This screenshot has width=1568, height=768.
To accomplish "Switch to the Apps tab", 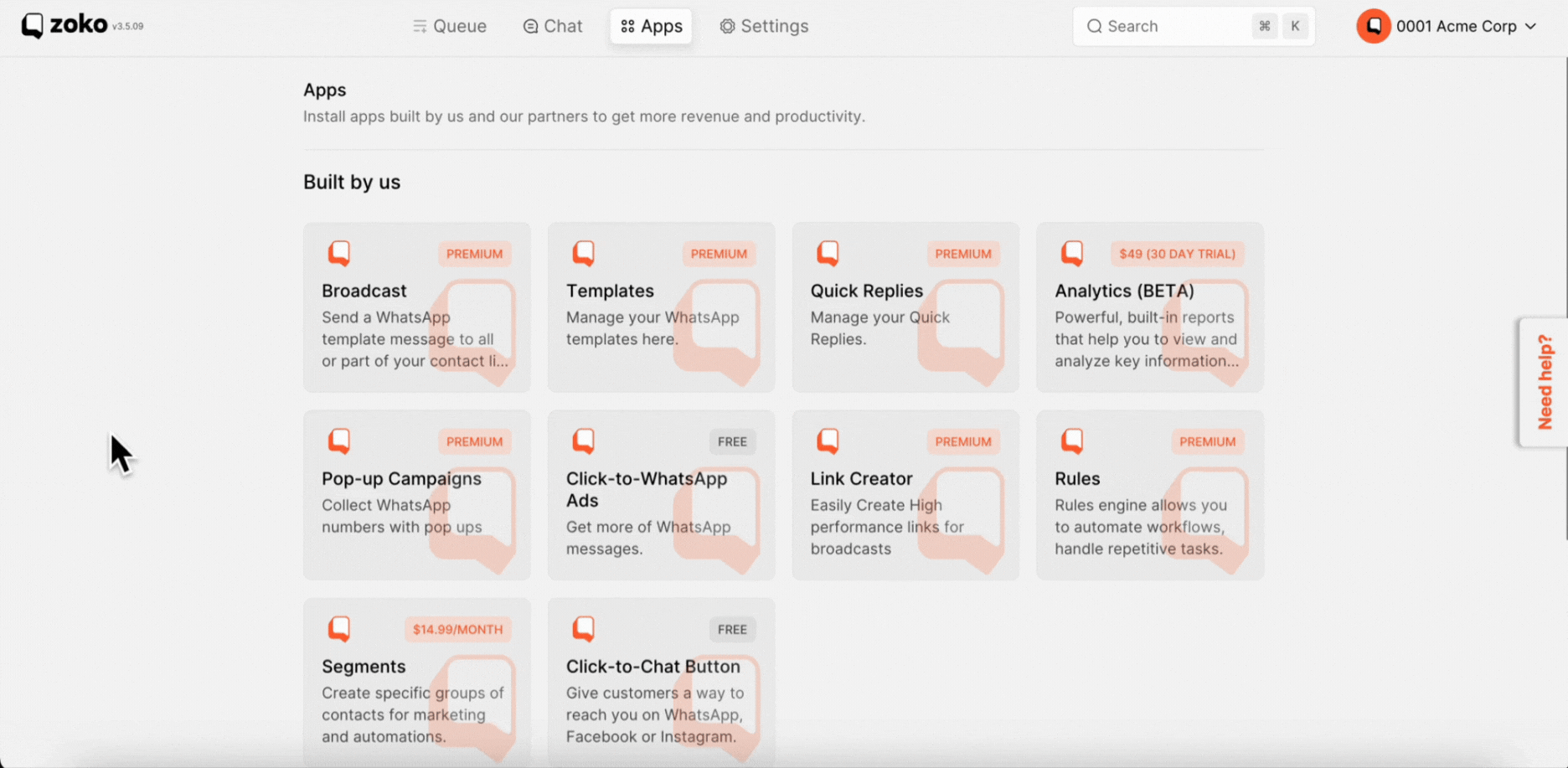I will tap(651, 26).
